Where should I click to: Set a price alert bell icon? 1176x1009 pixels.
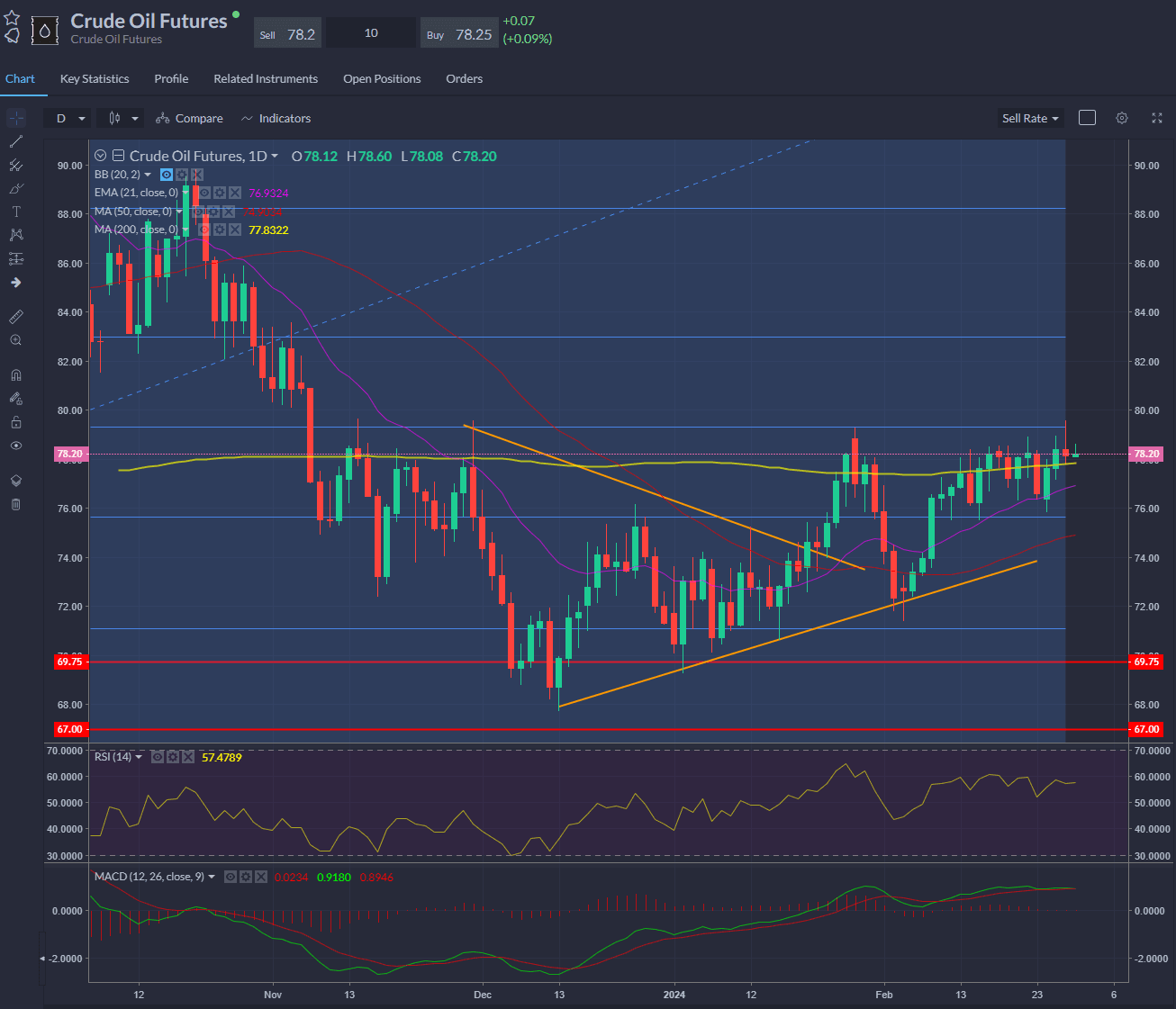click(12, 36)
